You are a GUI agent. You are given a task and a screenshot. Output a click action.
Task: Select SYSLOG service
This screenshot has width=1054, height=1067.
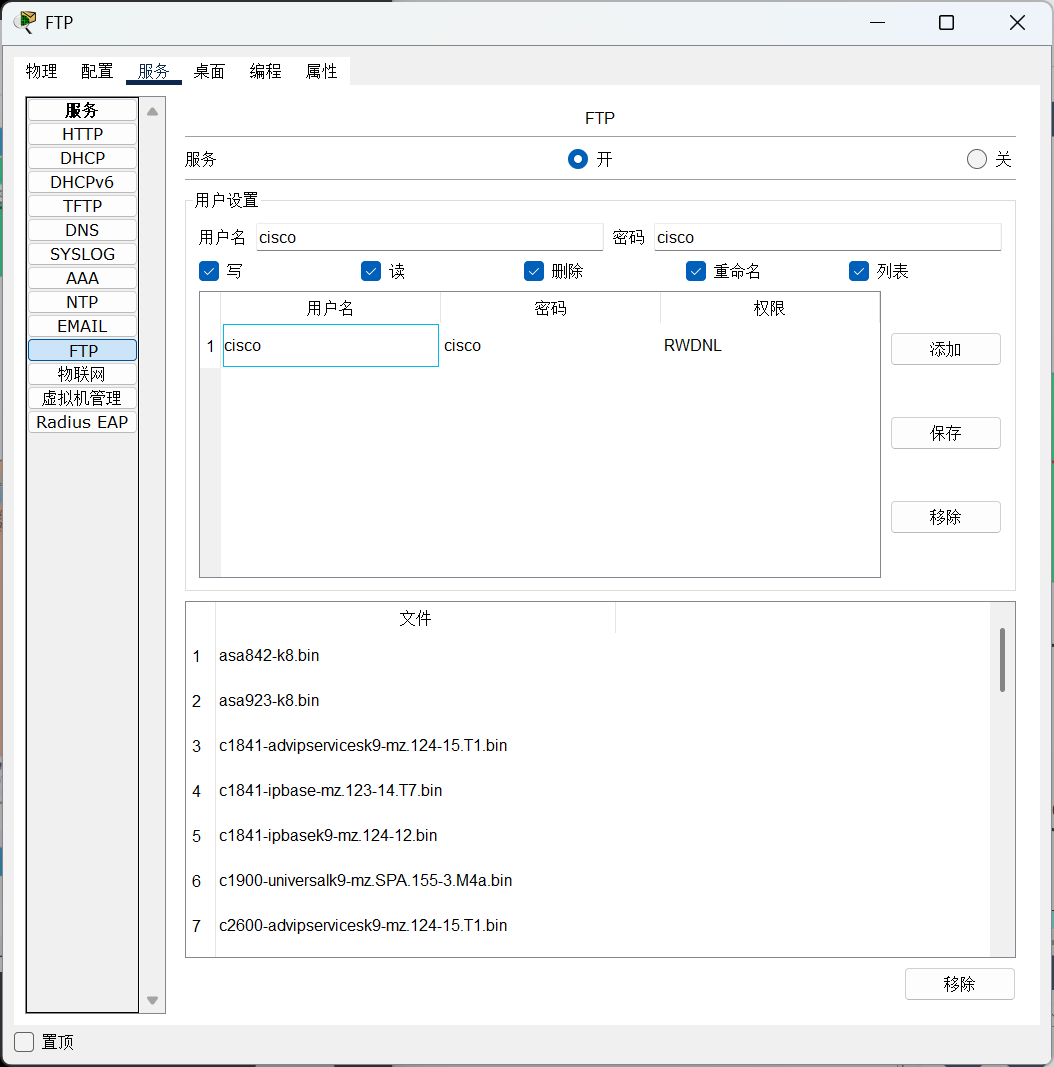point(82,254)
